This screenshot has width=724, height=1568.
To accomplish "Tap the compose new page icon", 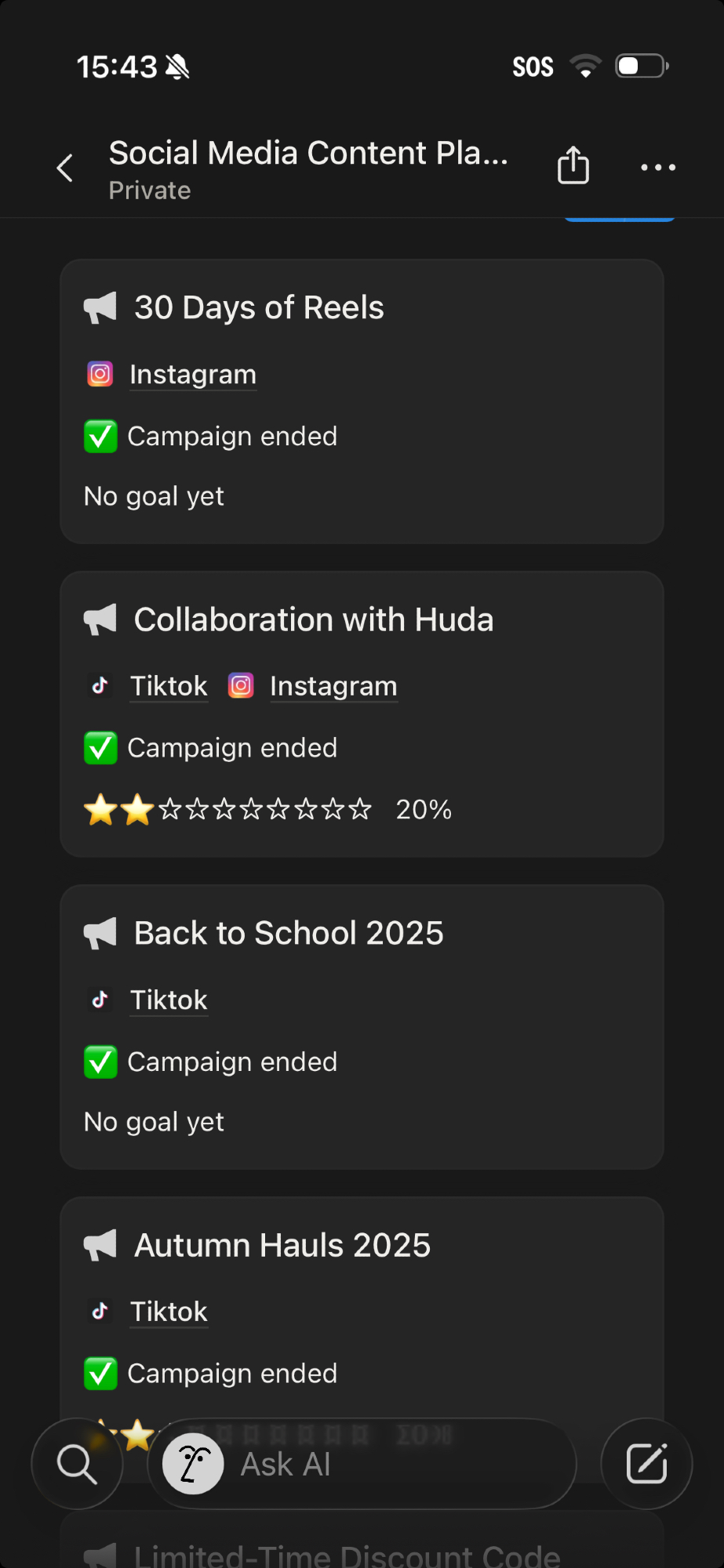I will tap(646, 1464).
